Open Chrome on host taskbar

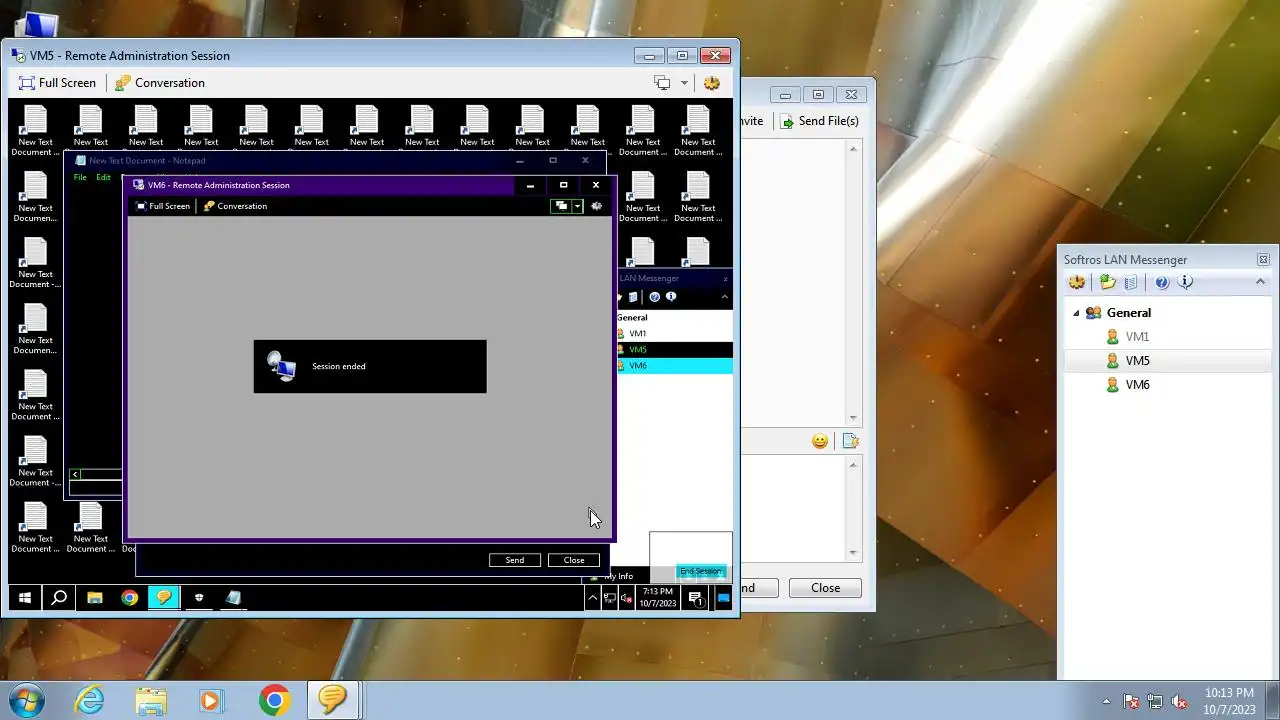[274, 700]
